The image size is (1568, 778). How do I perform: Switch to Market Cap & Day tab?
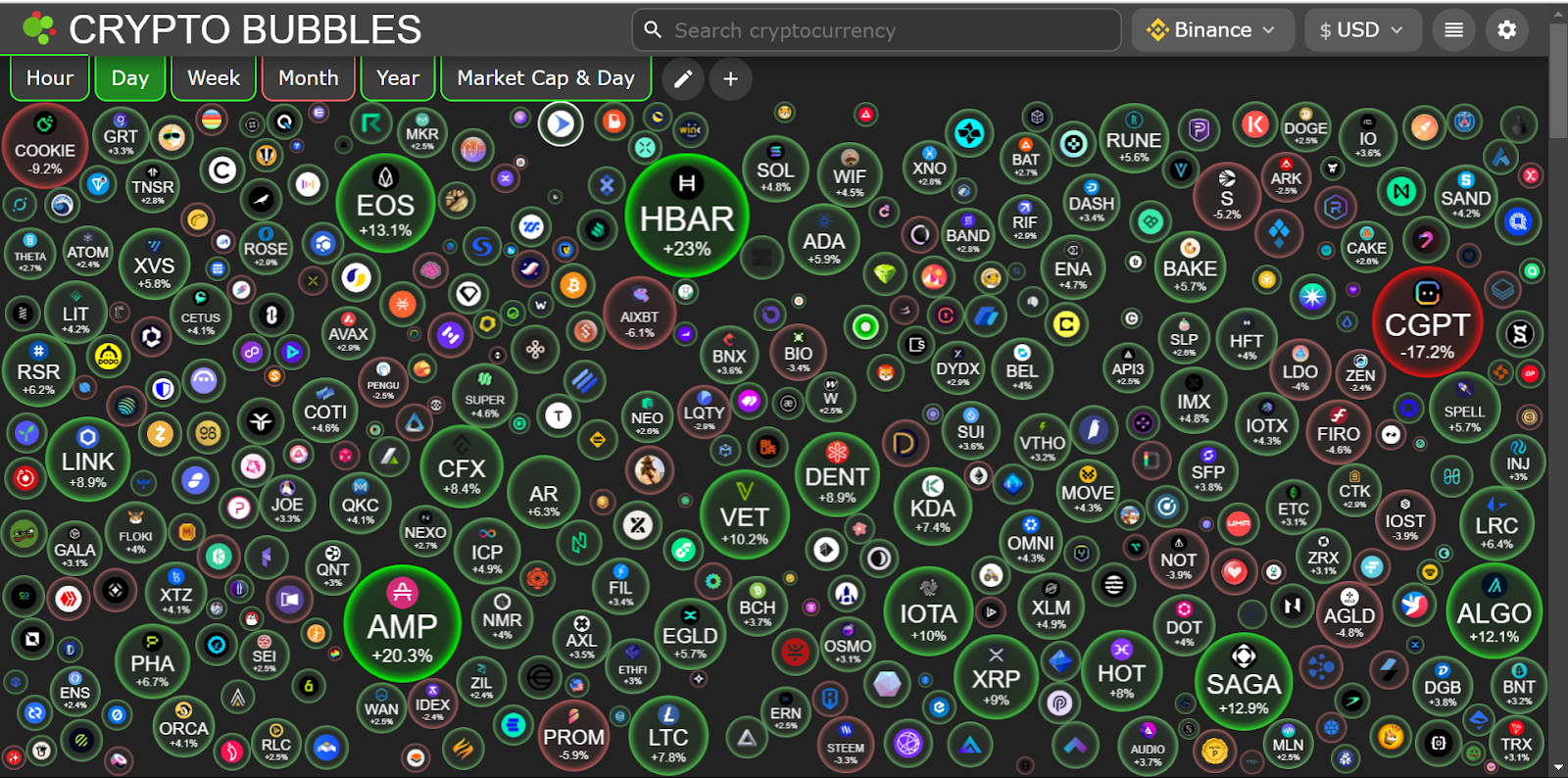coord(546,78)
